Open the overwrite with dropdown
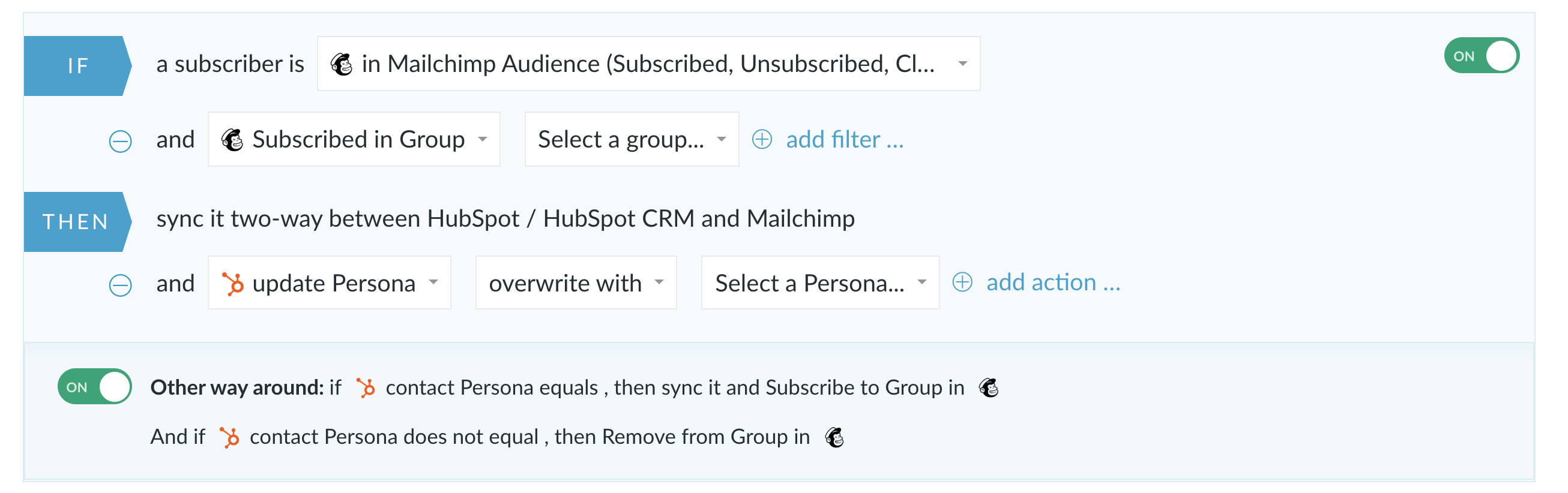The width and height of the screenshot is (1568, 493). click(576, 283)
